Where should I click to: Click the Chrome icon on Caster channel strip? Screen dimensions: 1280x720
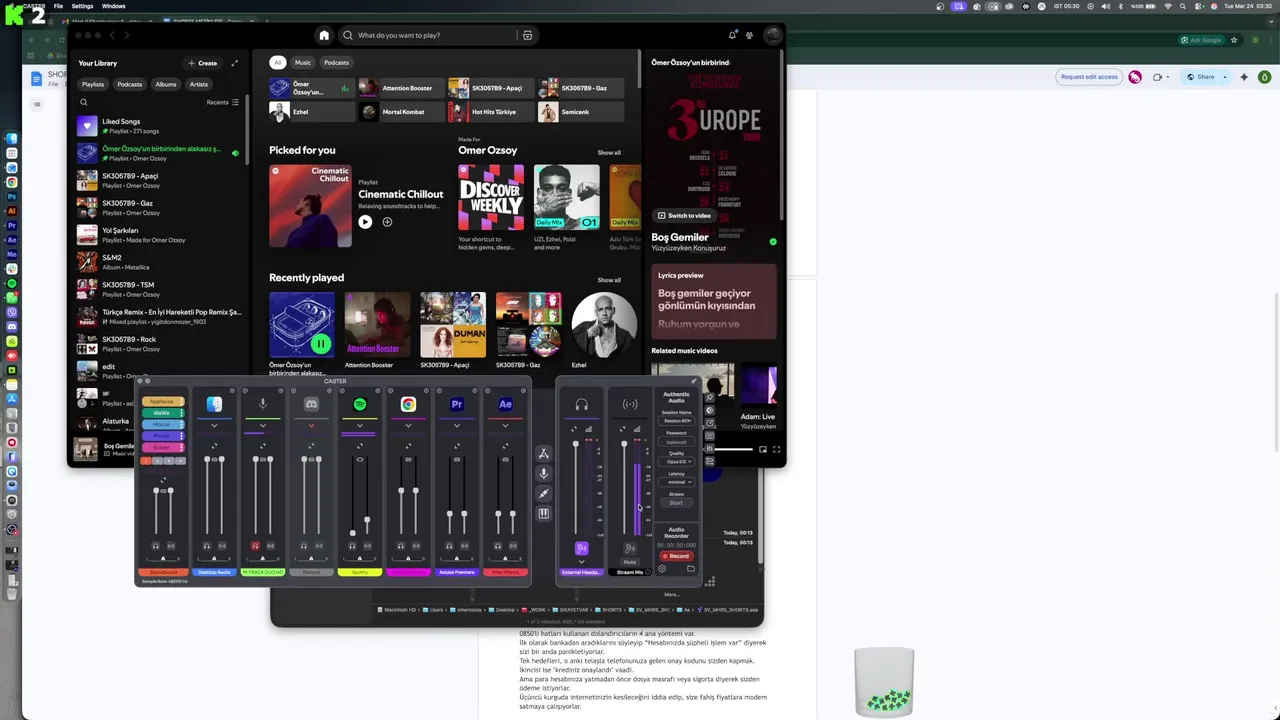coord(408,404)
